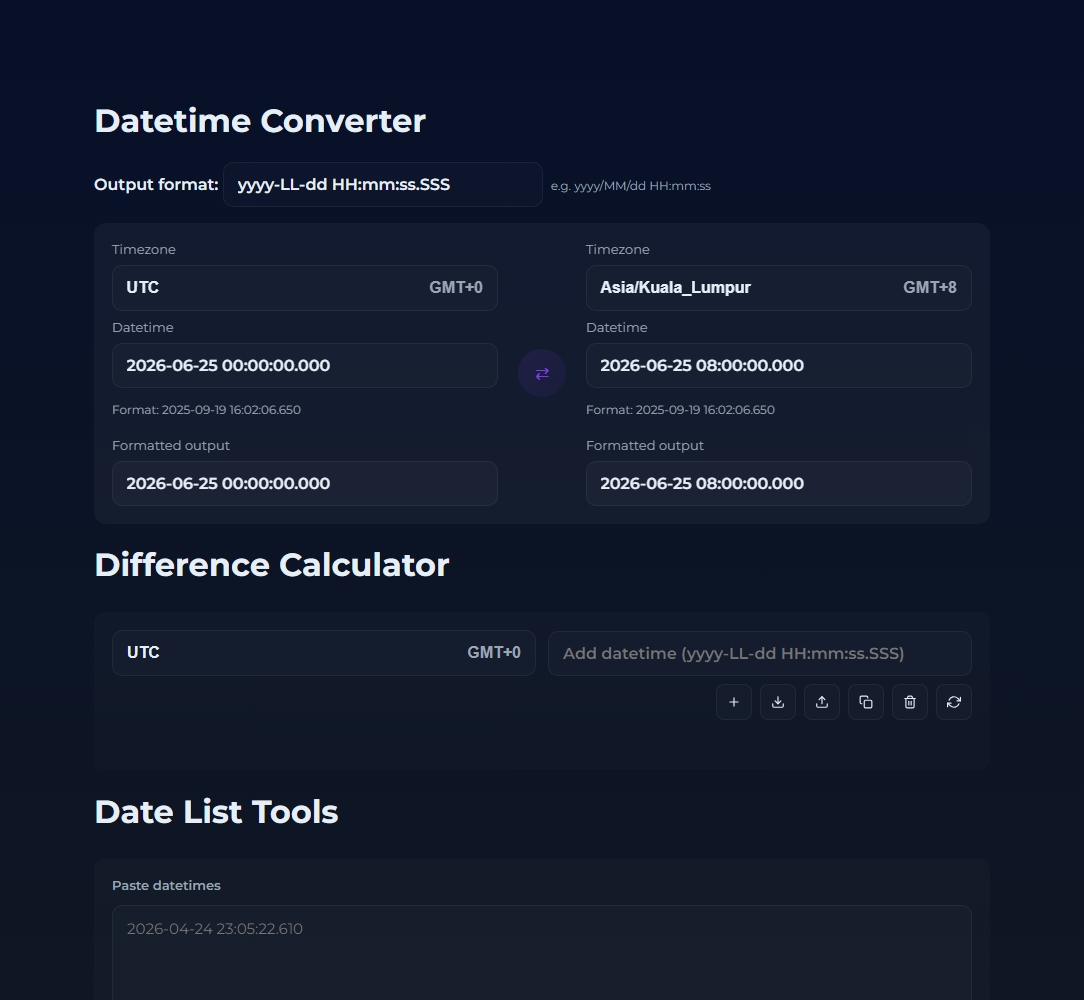Image resolution: width=1084 pixels, height=1000 pixels.
Task: Click the GMT+8 offset label
Action: tap(930, 288)
